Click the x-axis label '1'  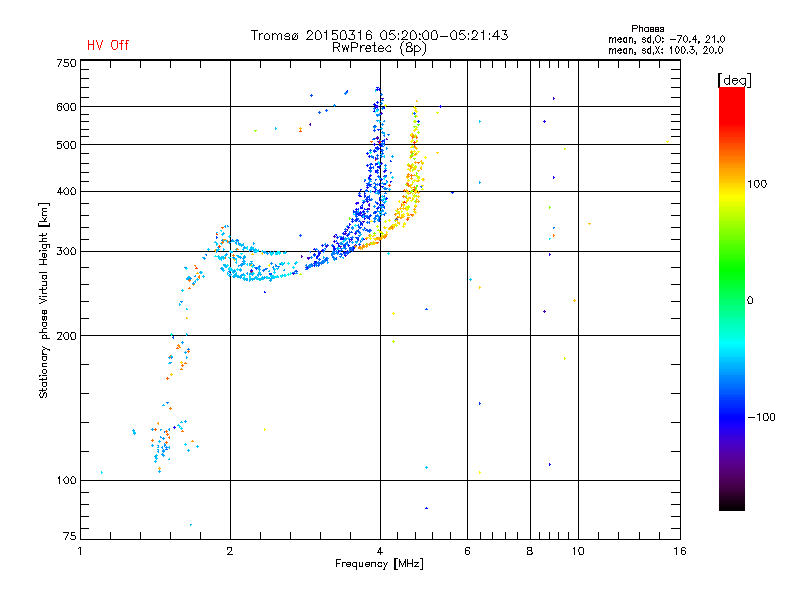(80, 551)
